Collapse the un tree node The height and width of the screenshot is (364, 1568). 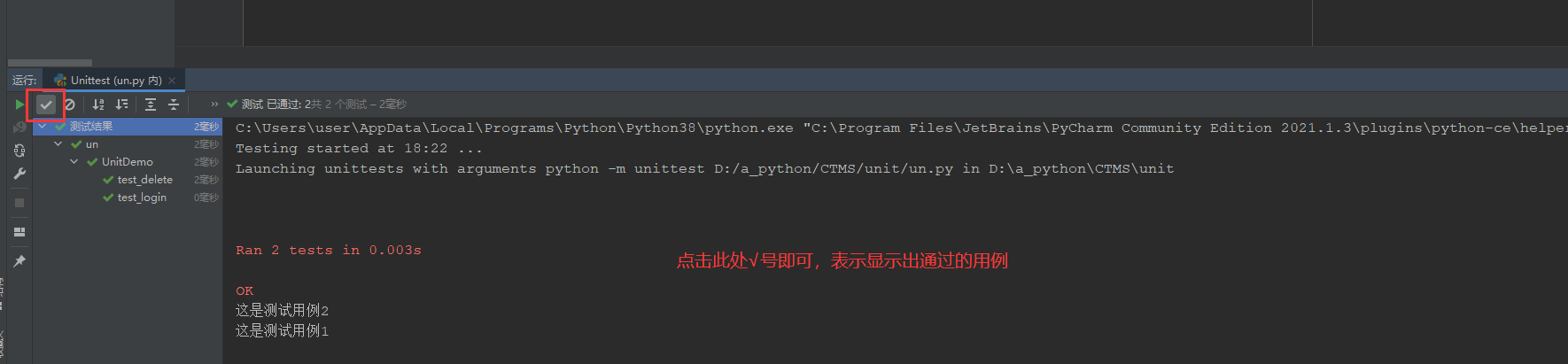(x=58, y=144)
